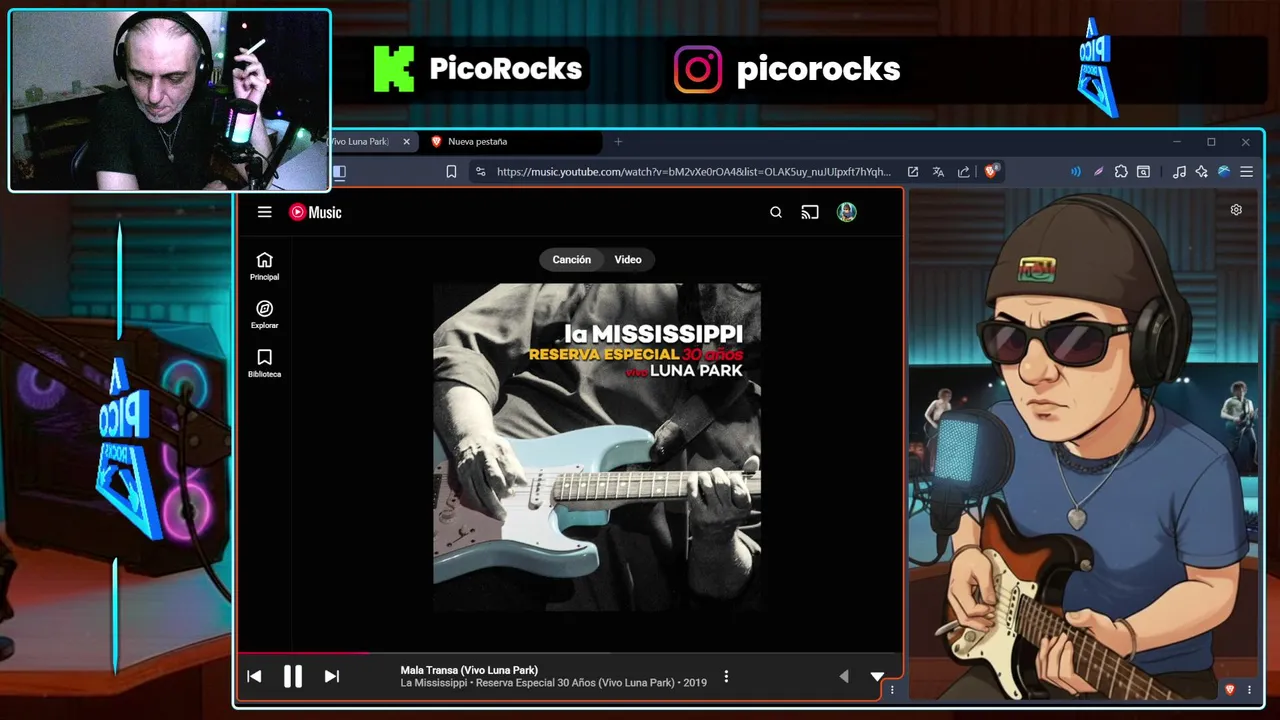Toggle the browser sidebar panel button
Viewport: 1280px width, 720px height.
pos(339,172)
